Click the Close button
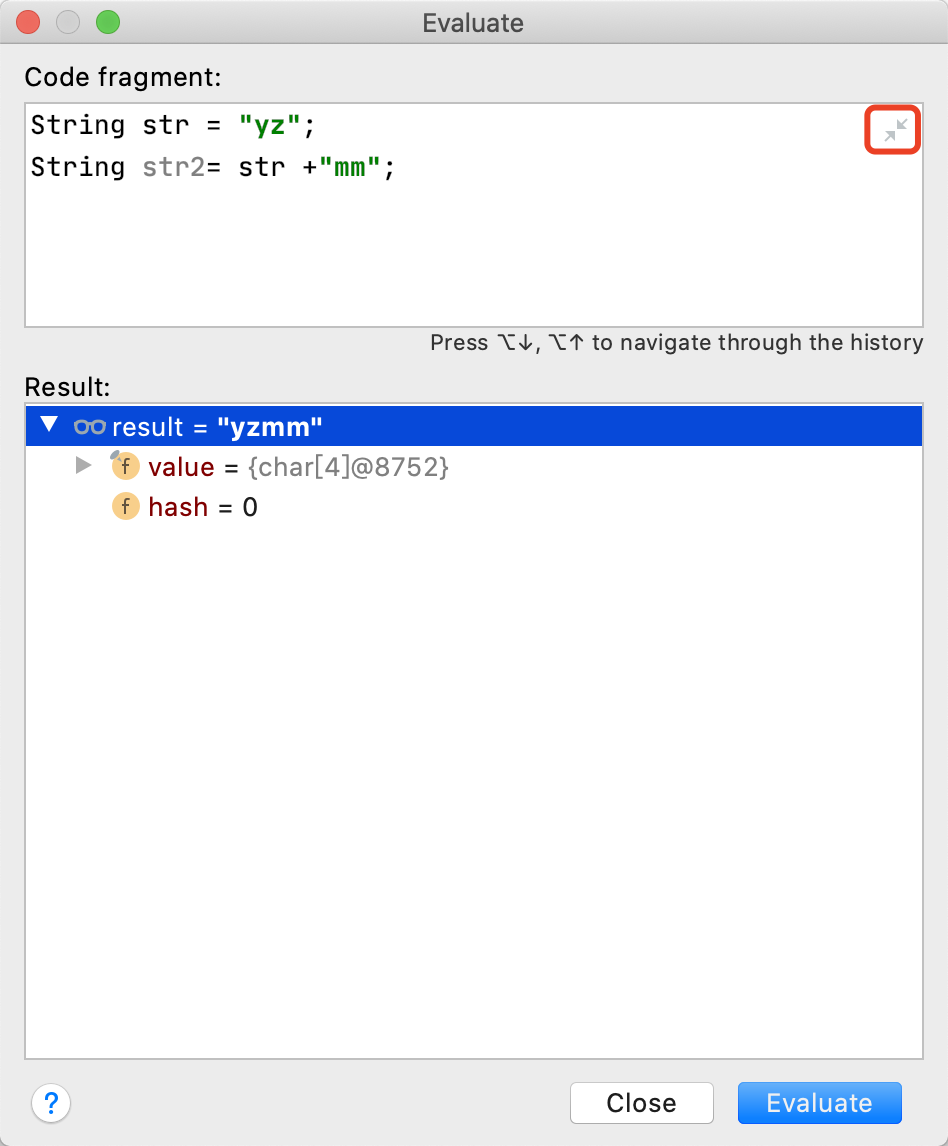 pyautogui.click(x=641, y=1103)
